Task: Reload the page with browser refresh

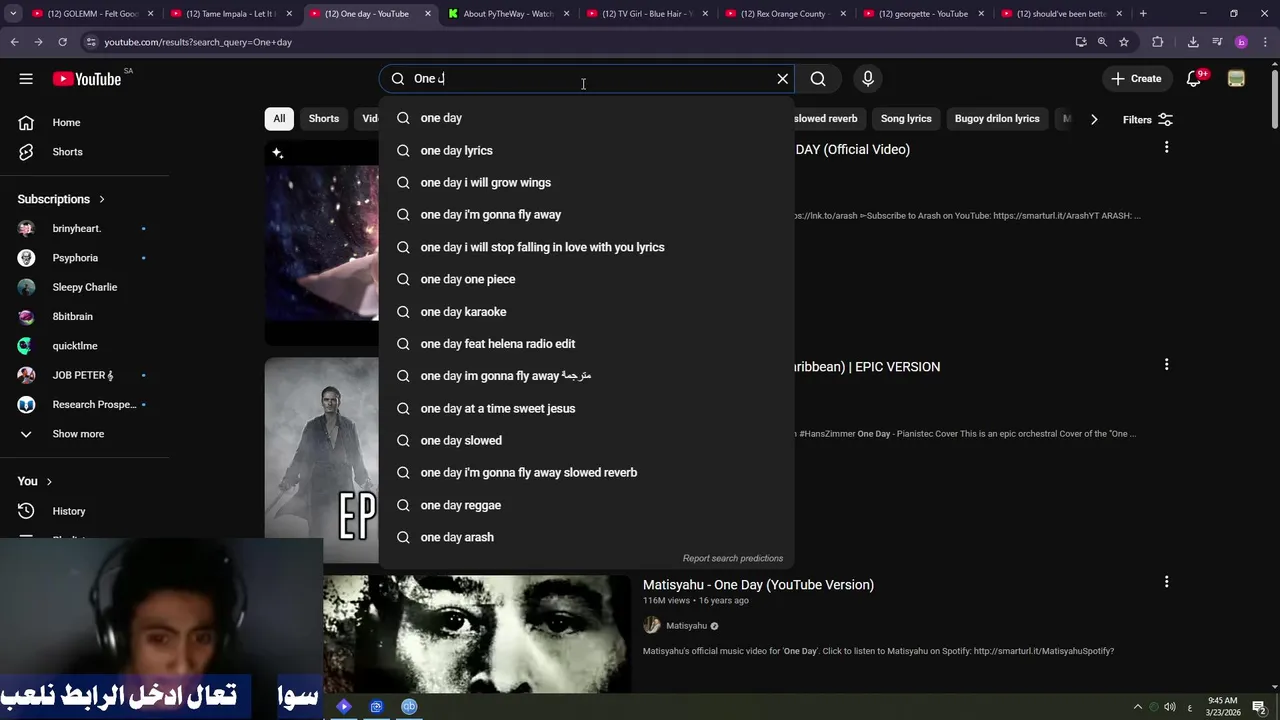Action: point(62,42)
